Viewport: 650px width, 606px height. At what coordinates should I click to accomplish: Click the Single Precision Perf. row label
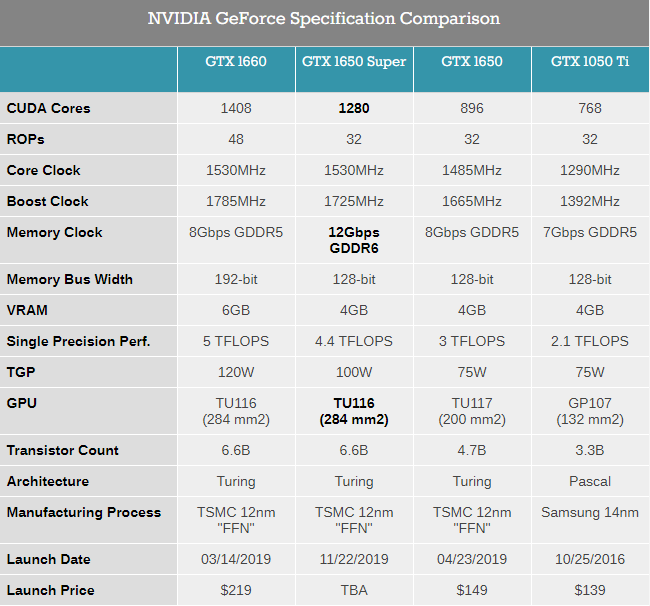(x=78, y=341)
